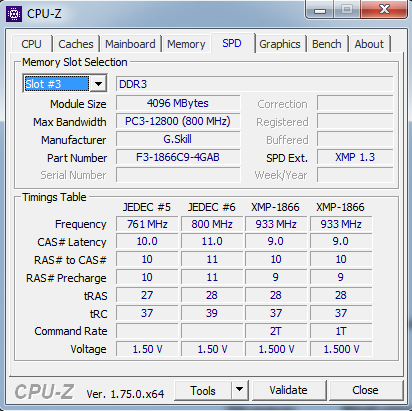Click the 1T Command Rate cell
This screenshot has width=412, height=411.
(341, 331)
